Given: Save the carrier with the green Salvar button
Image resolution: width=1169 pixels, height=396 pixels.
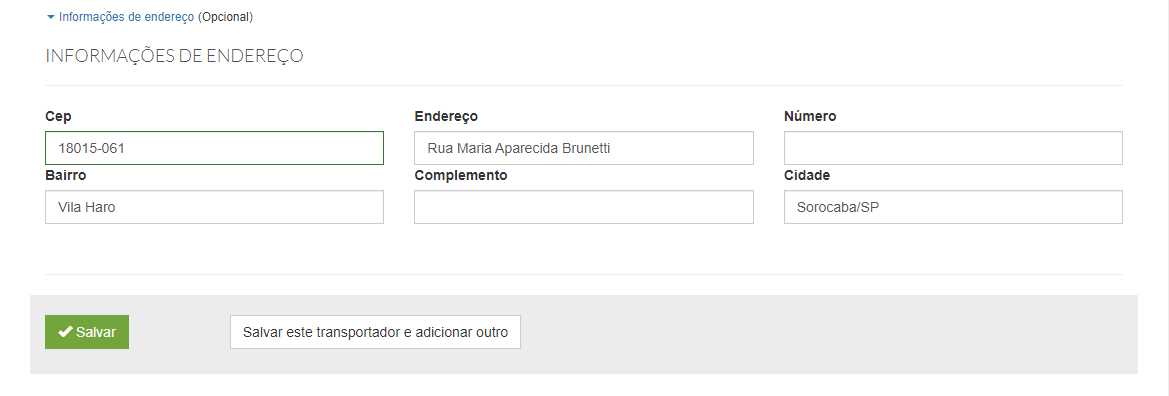Looking at the screenshot, I should pyautogui.click(x=87, y=332).
